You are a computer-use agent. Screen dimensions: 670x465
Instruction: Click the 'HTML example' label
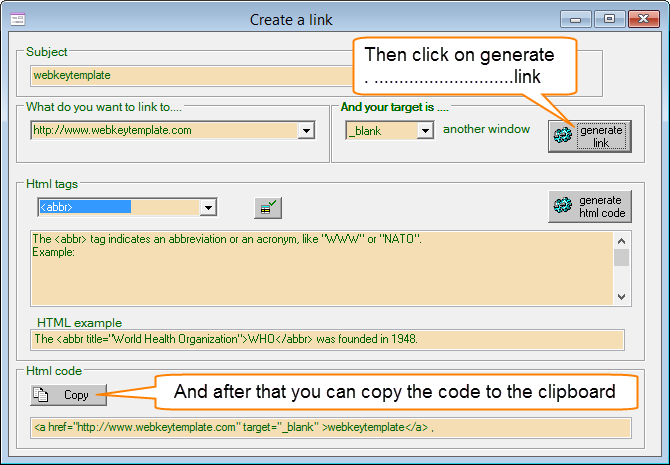coord(79,323)
